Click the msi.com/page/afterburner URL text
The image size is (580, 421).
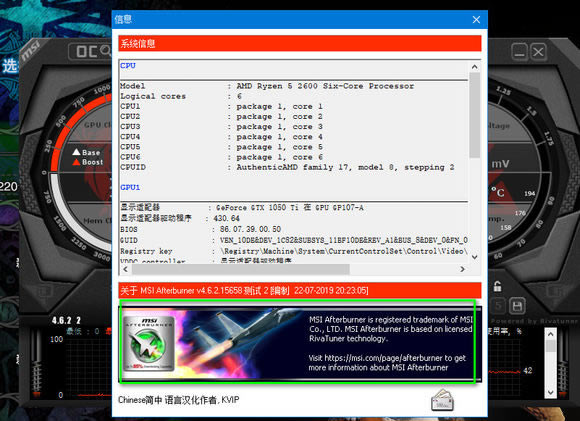tap(383, 358)
